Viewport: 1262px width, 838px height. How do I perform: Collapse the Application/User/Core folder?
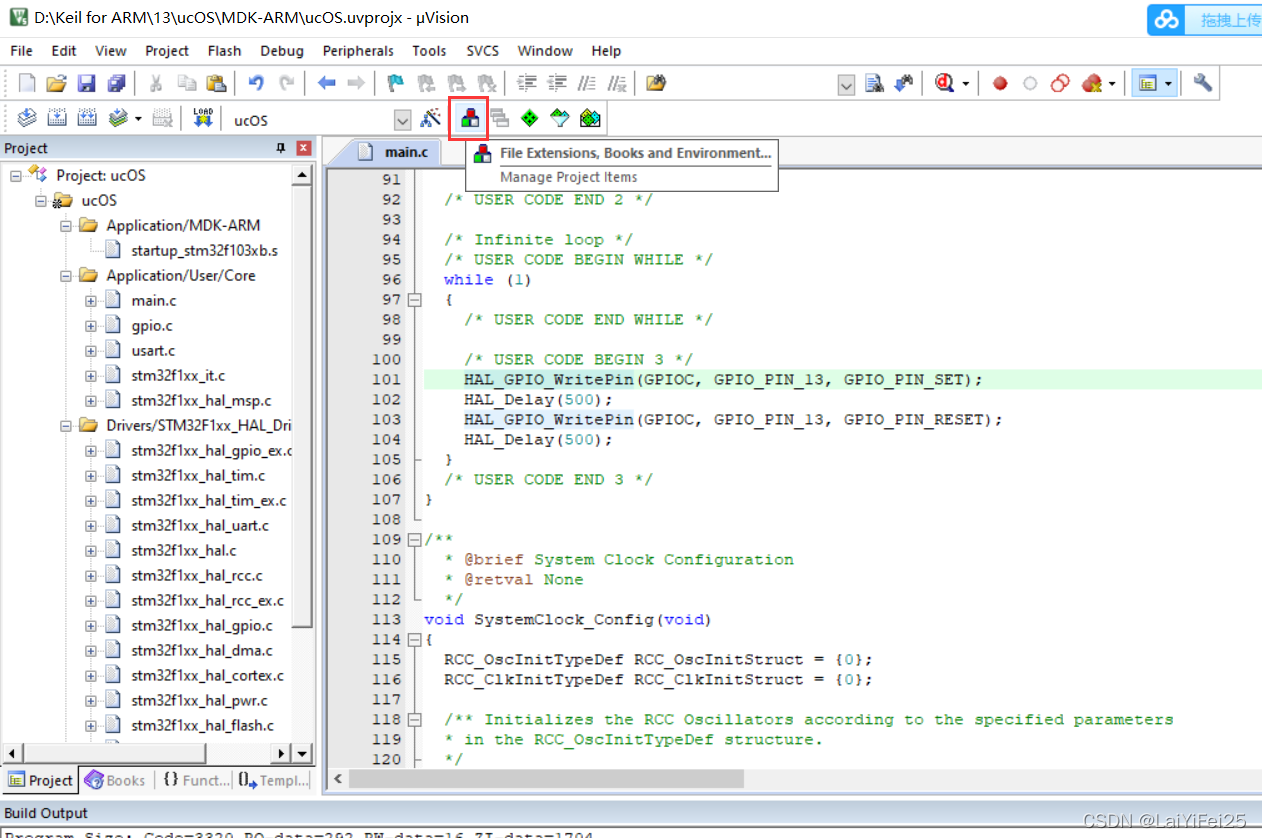[x=66, y=276]
